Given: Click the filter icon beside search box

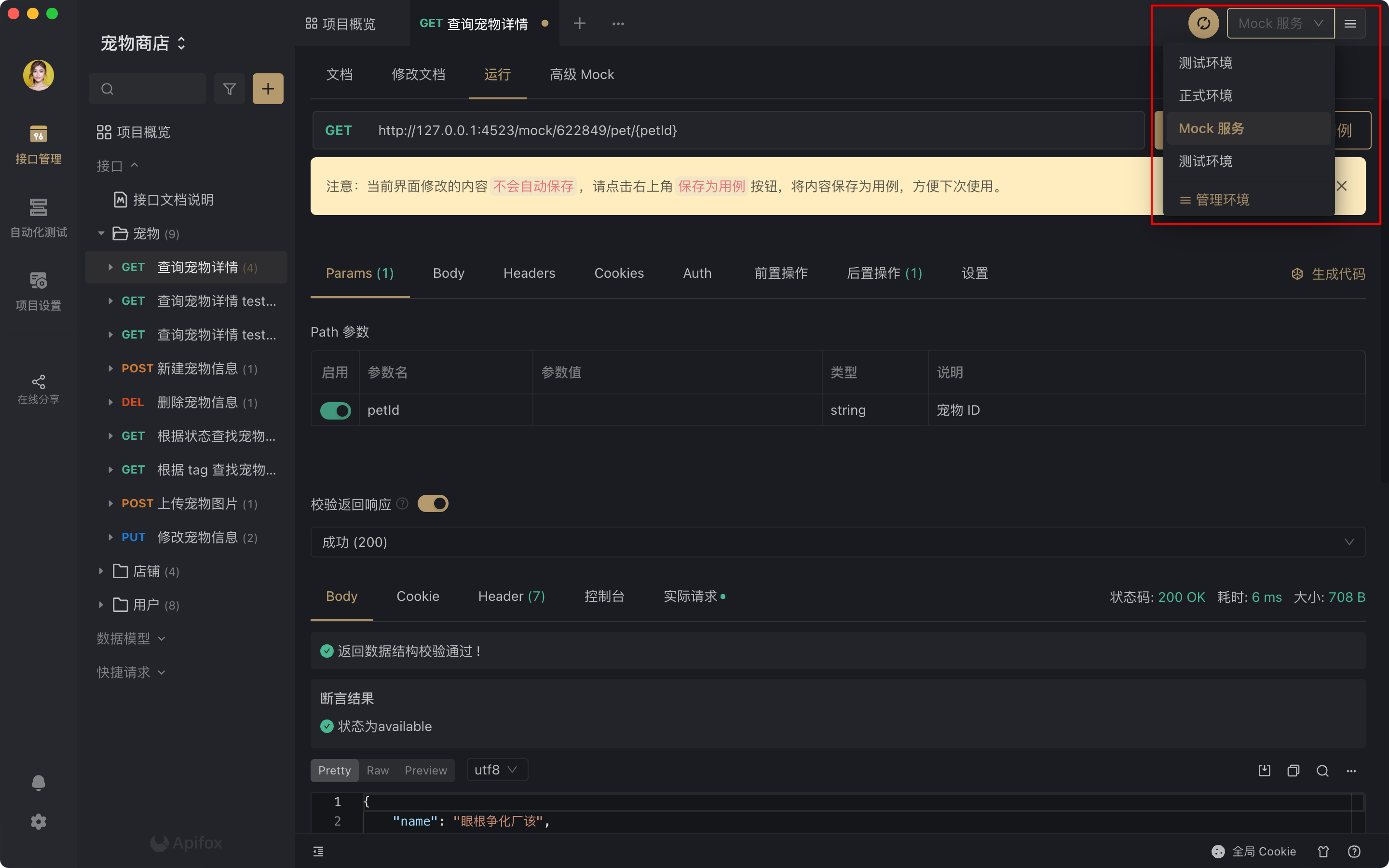Looking at the screenshot, I should pyautogui.click(x=229, y=89).
